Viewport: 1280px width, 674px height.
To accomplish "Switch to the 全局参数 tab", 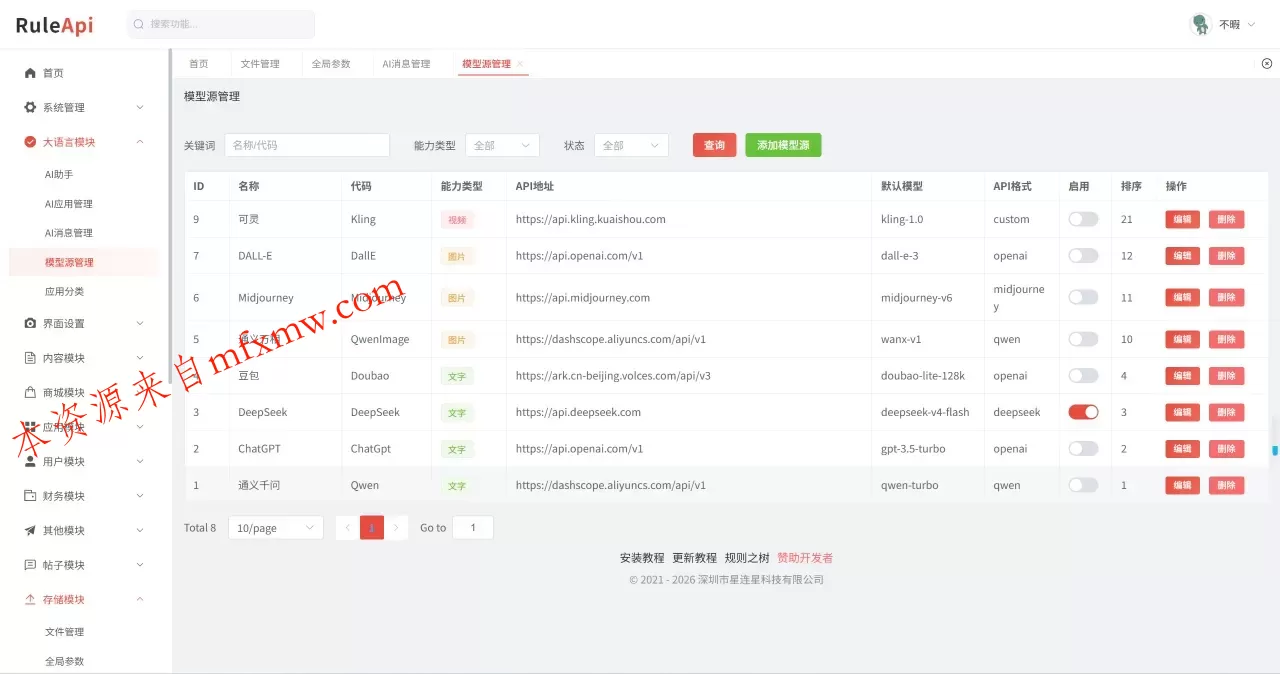I will click(331, 63).
